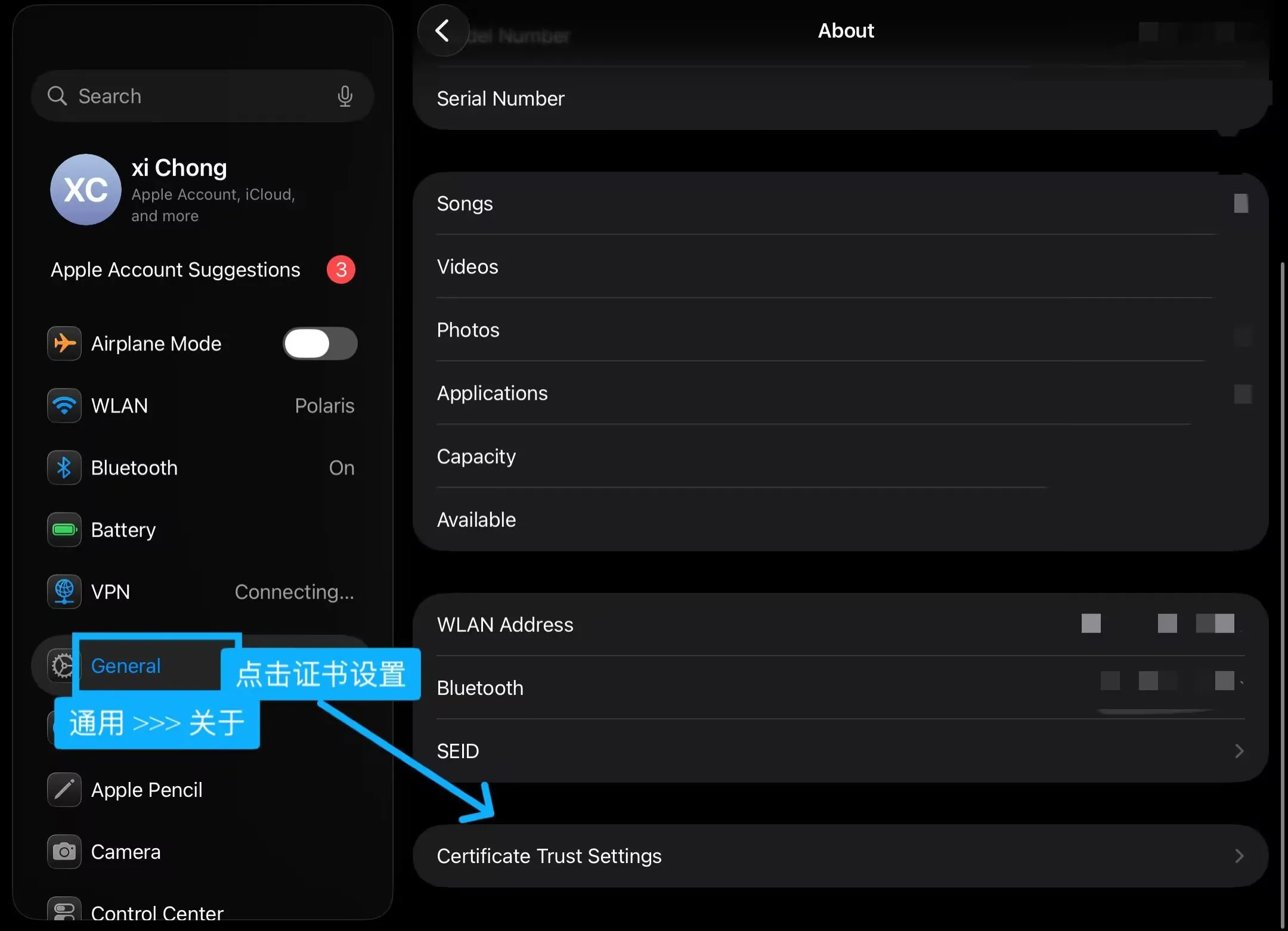Tap the VPN globe icon
The height and width of the screenshot is (931, 1288).
click(64, 591)
